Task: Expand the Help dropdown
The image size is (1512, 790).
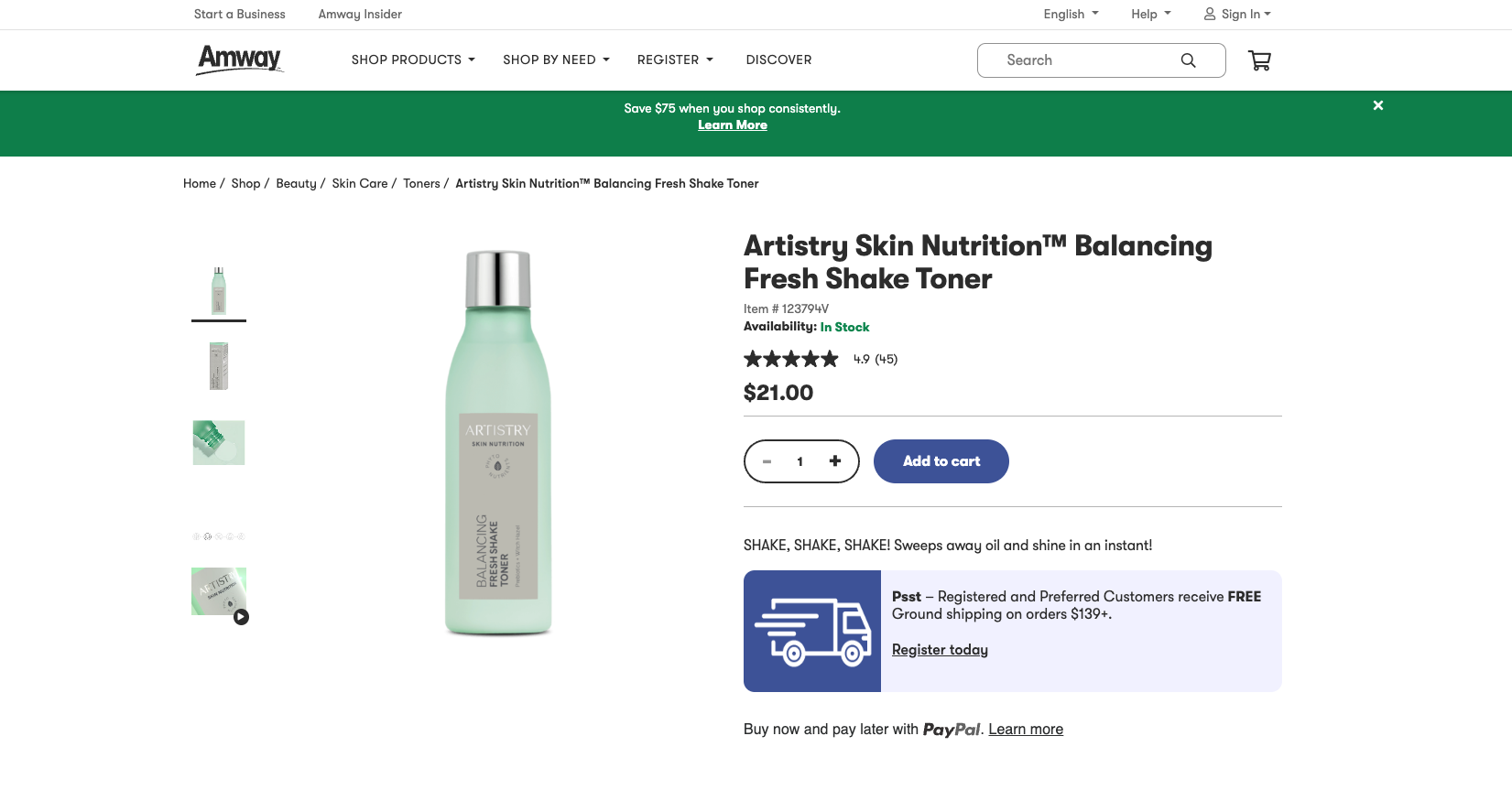Action: click(1151, 14)
